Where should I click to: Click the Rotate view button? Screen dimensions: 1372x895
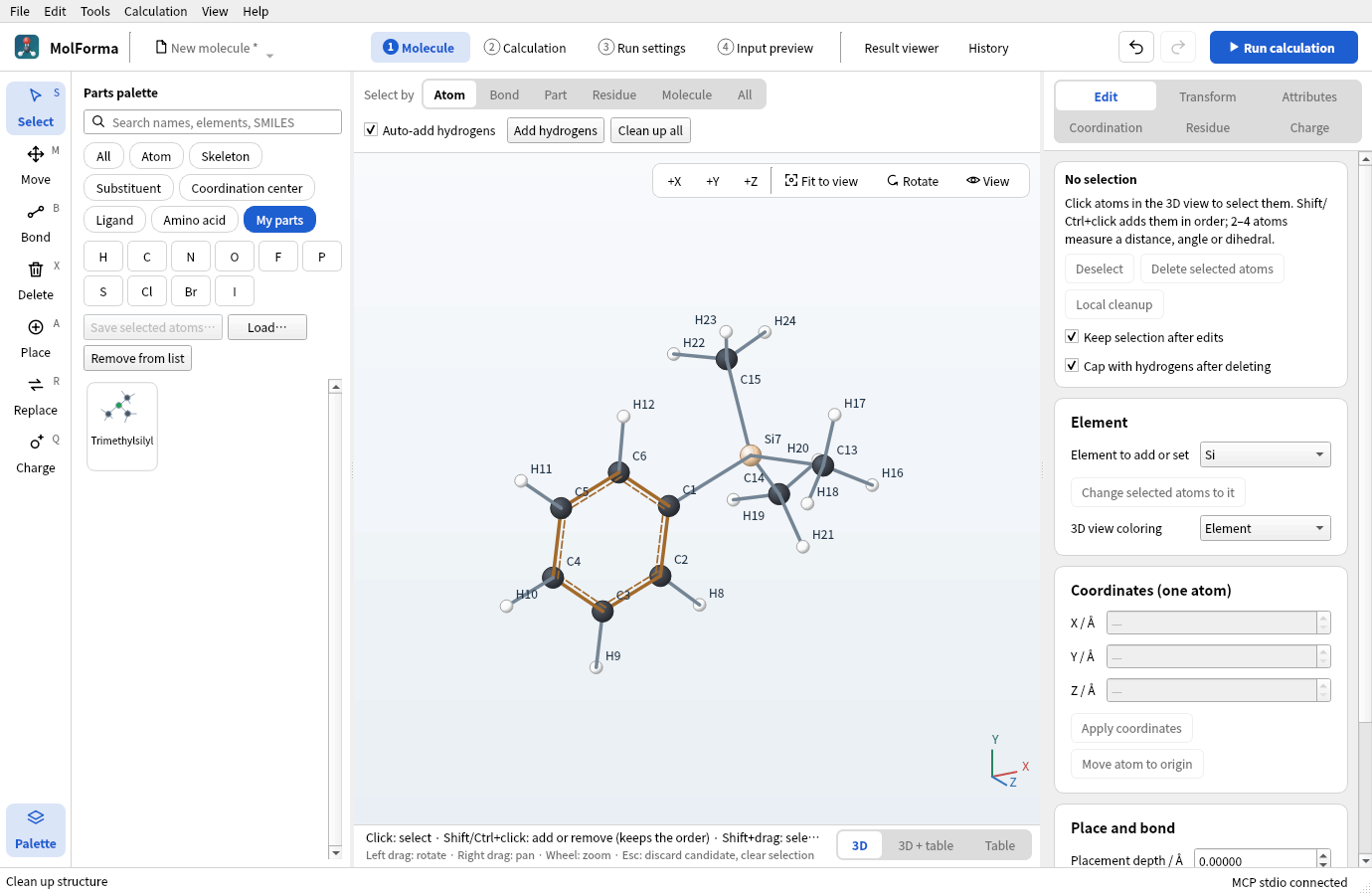point(913,181)
